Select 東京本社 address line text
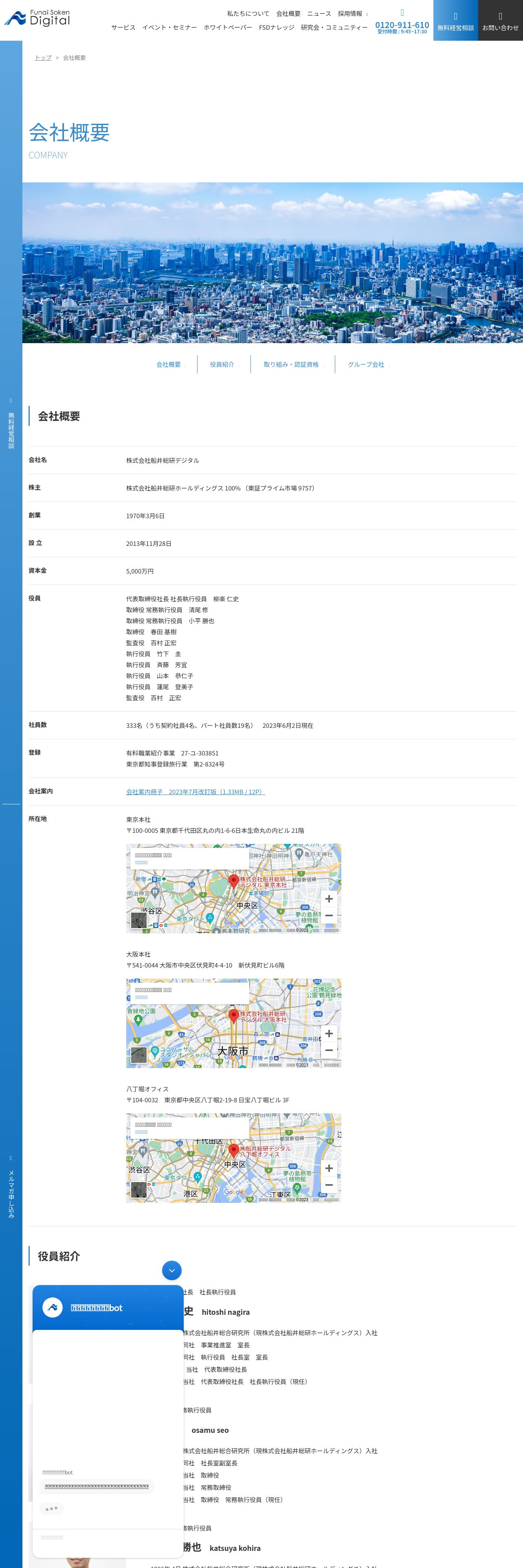This screenshot has width=523, height=1568. click(x=215, y=830)
